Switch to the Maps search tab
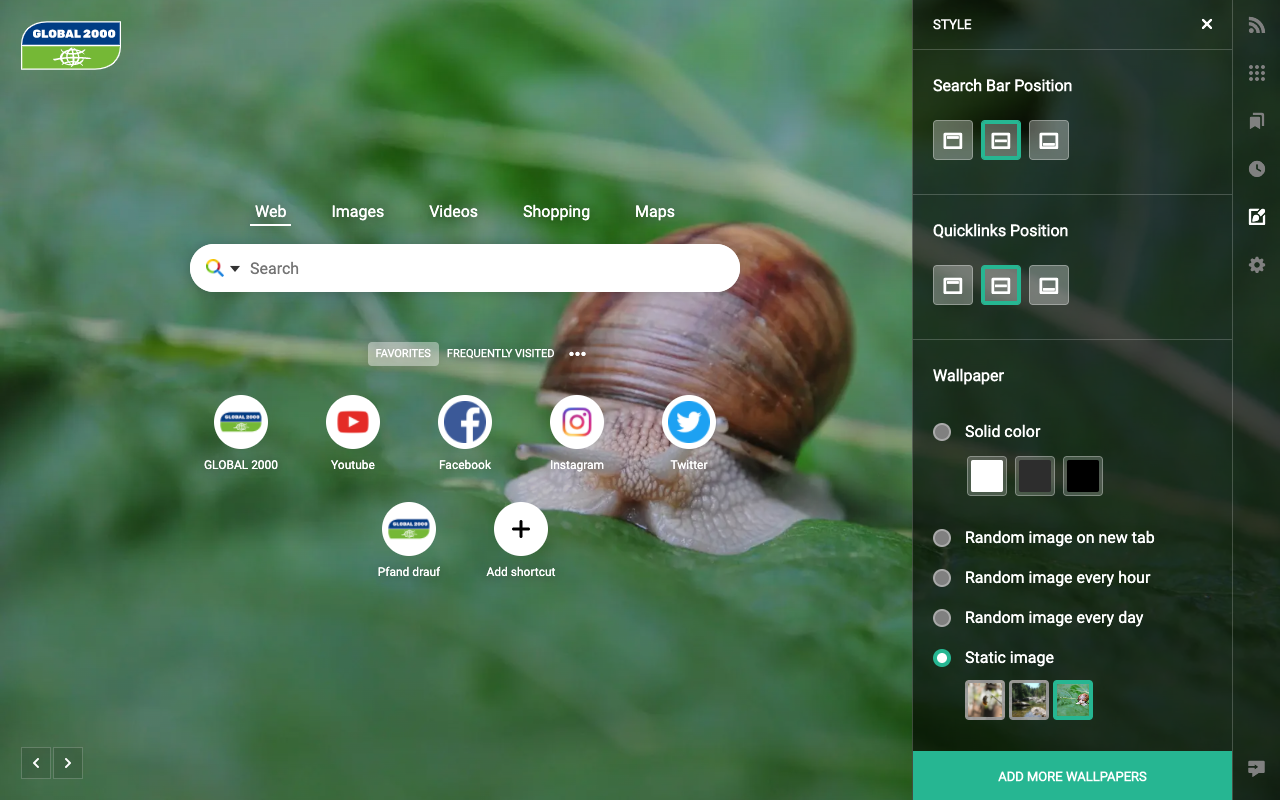The height and width of the screenshot is (800, 1280). pos(655,212)
